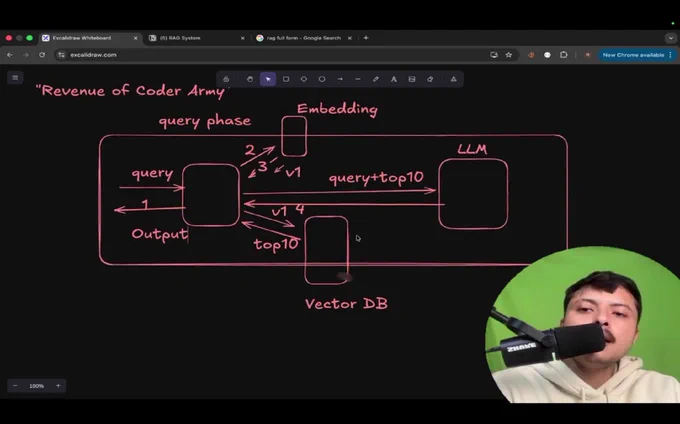Select the Hand panning tool
680x424 pixels.
tap(250, 79)
